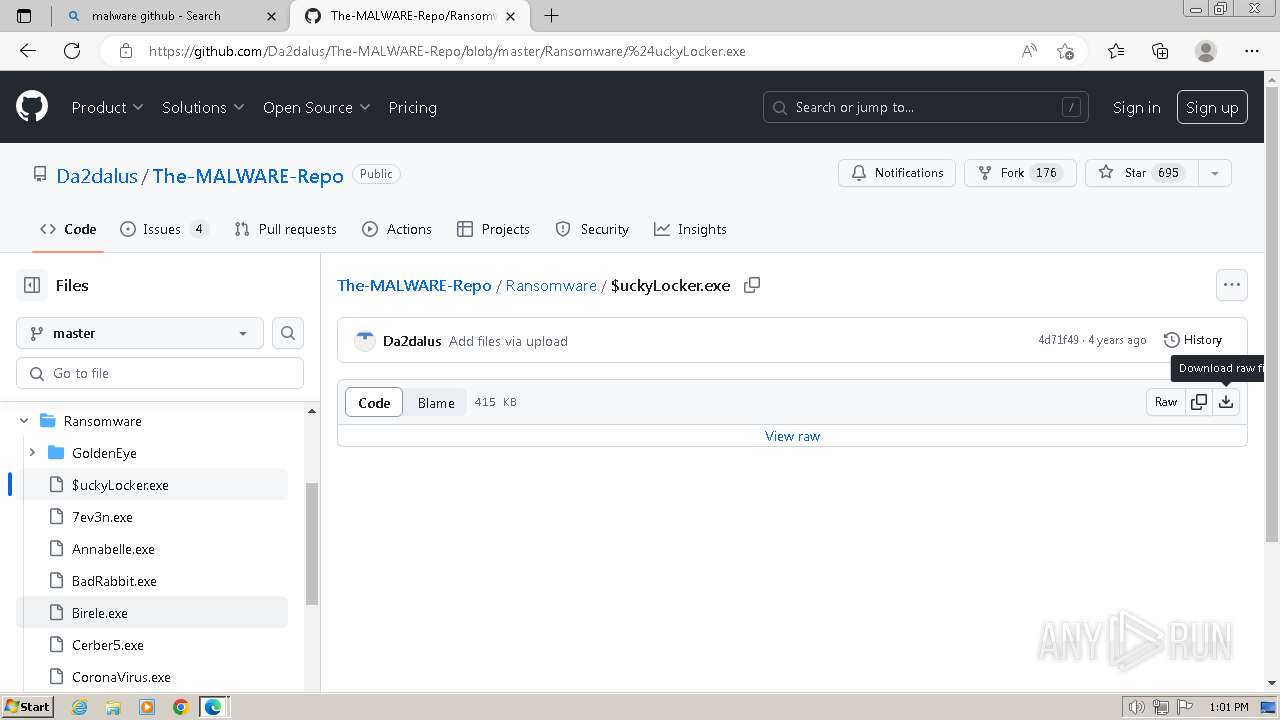The height and width of the screenshot is (720, 1280).
Task: Open Windows Media Player taskbar icon
Action: point(147,707)
